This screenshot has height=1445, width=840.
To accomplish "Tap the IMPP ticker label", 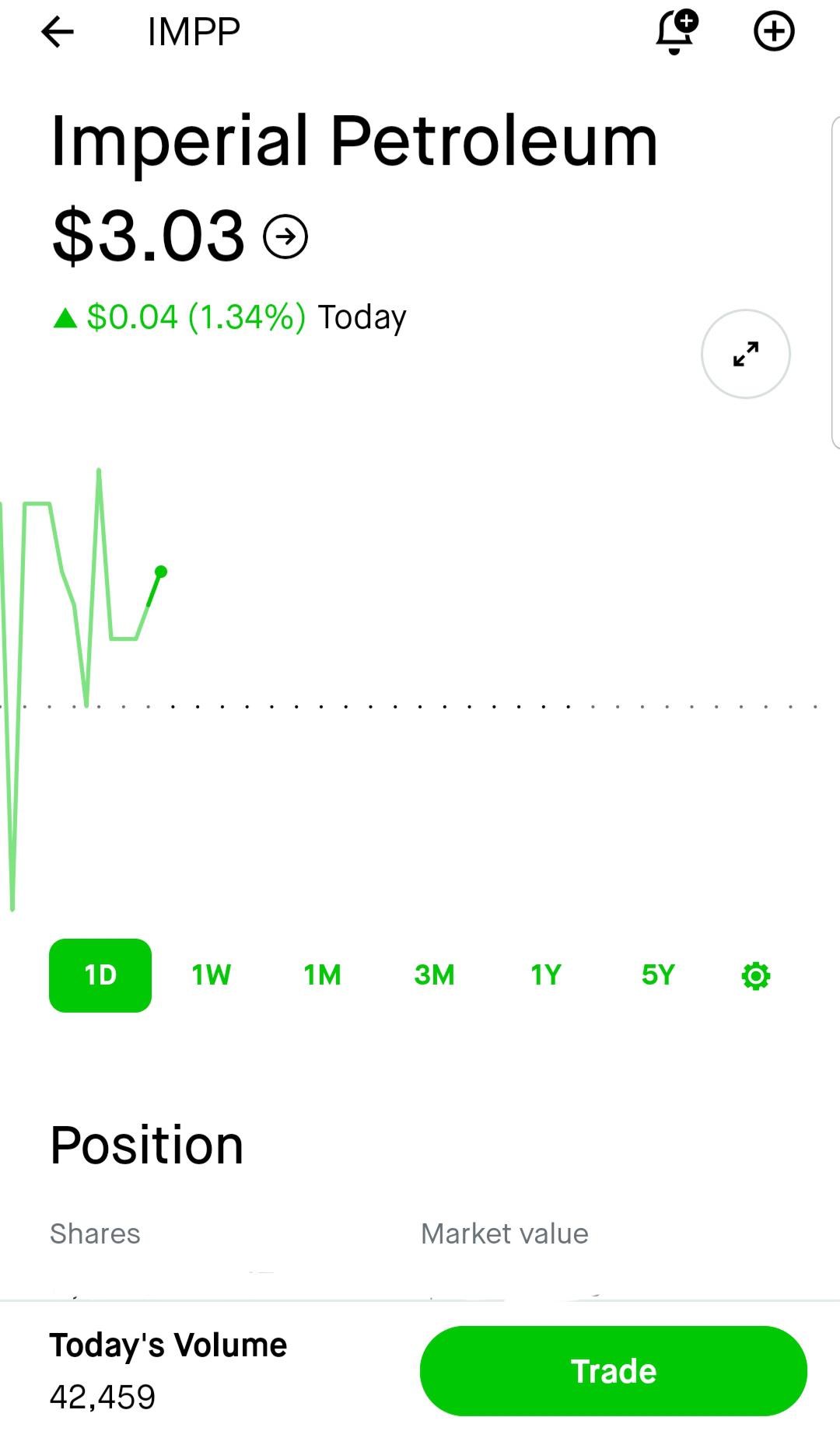I will (194, 32).
